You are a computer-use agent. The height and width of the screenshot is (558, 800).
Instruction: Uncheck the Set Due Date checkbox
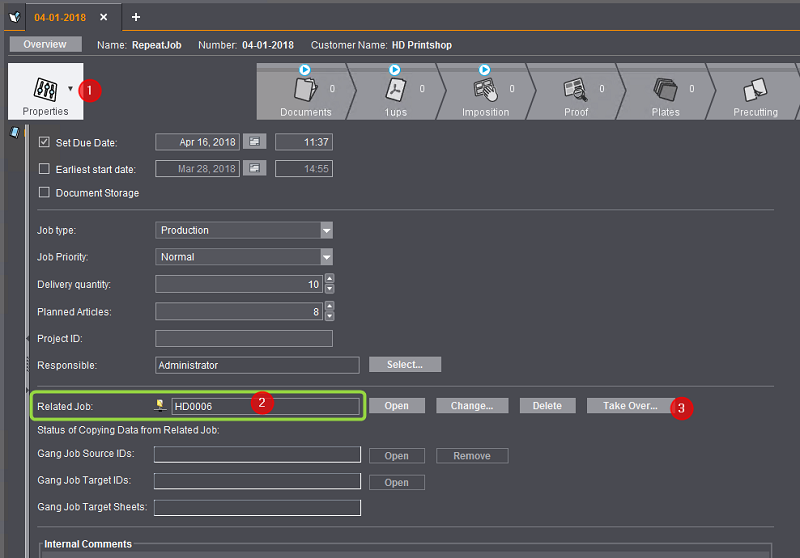(44, 143)
